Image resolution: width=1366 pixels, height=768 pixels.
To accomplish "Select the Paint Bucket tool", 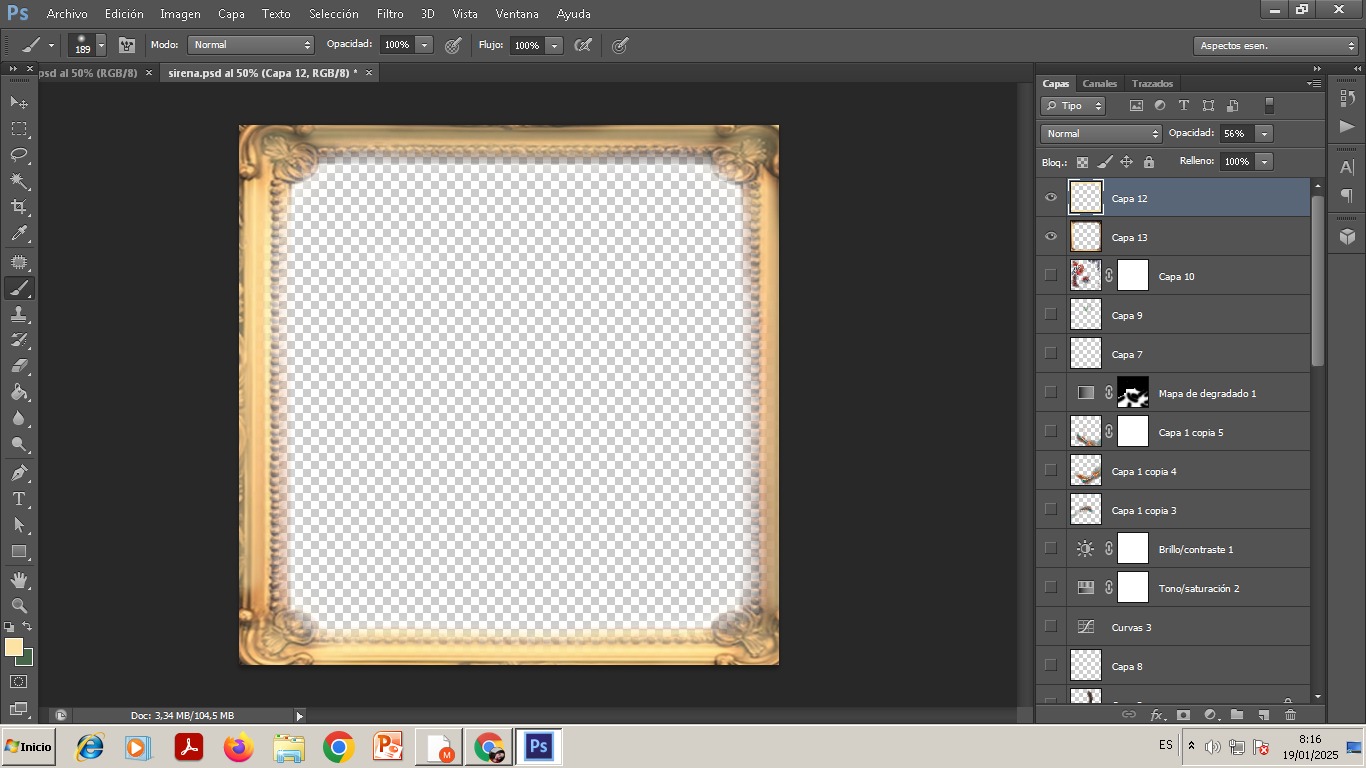I will click(x=19, y=392).
